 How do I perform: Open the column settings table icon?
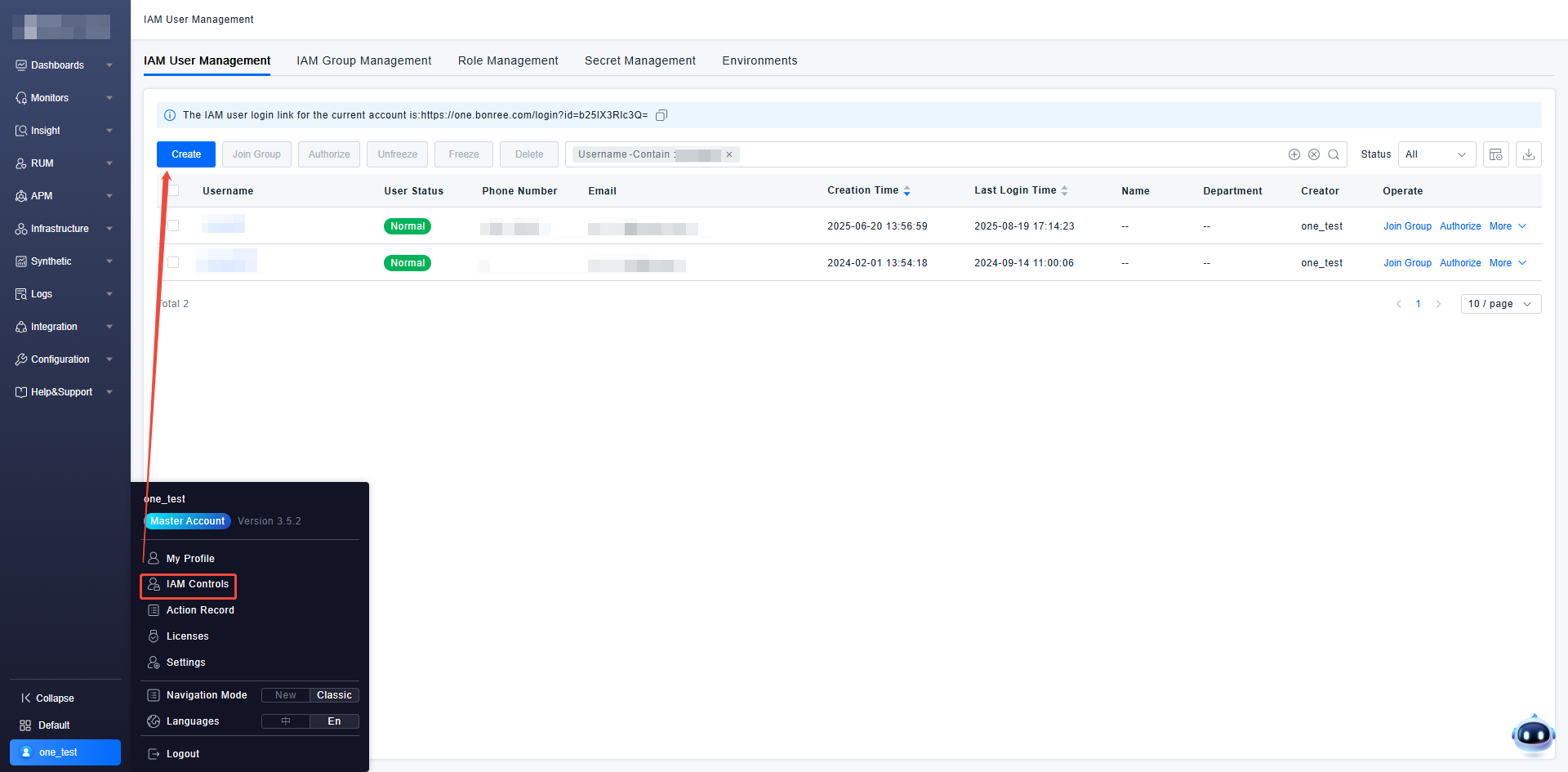tap(1496, 154)
